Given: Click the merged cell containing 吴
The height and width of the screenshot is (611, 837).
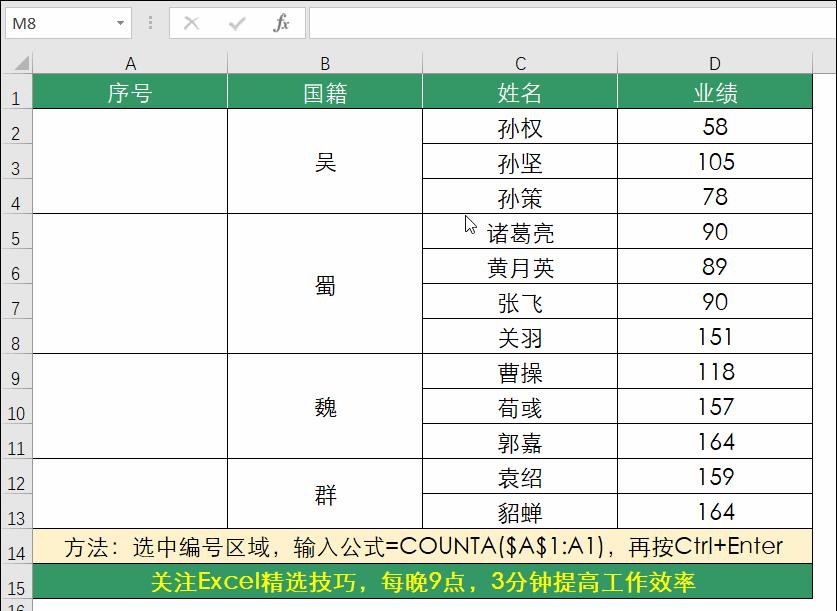Looking at the screenshot, I should point(323,161).
